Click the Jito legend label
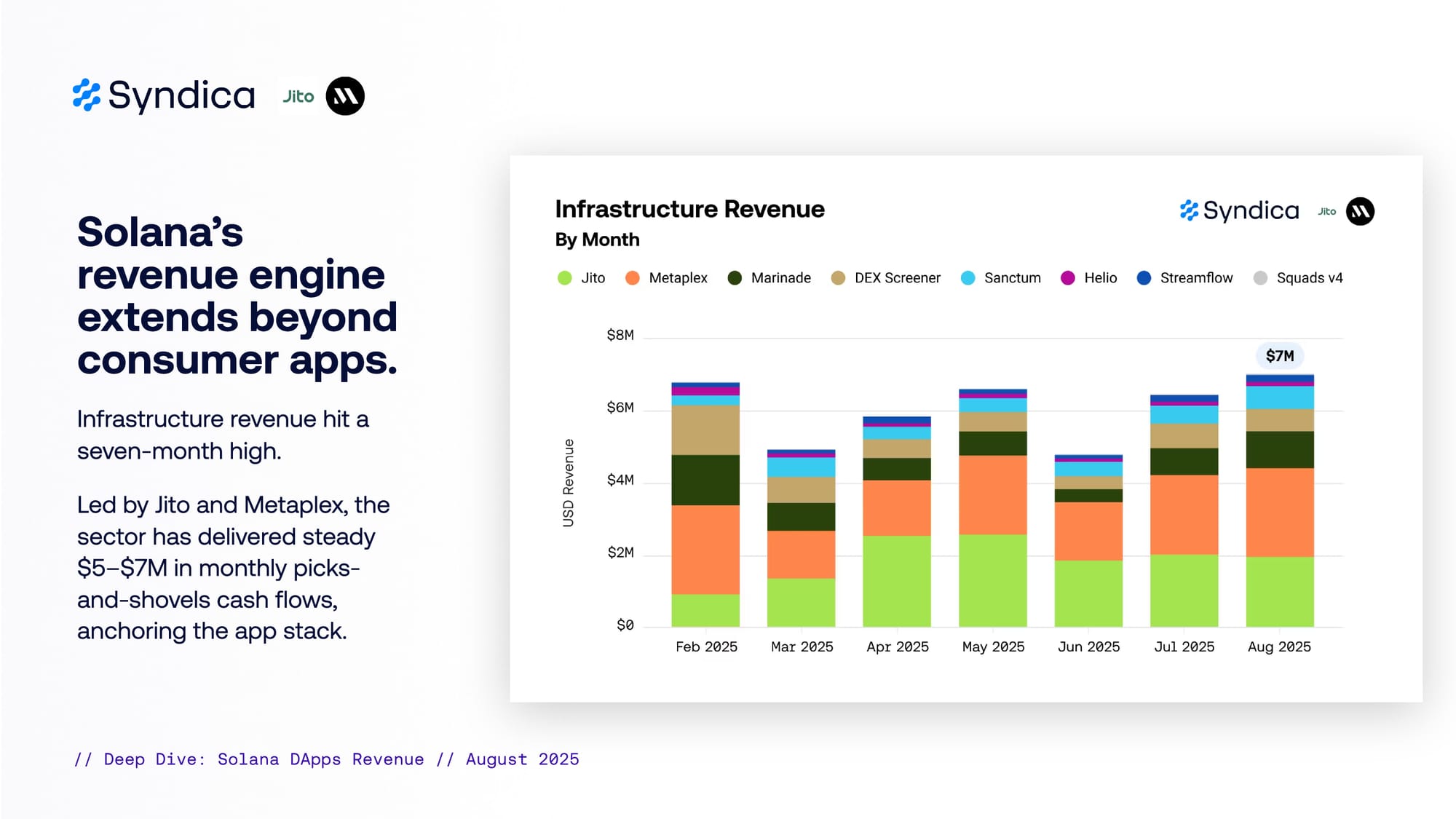Image resolution: width=1456 pixels, height=819 pixels. [x=593, y=278]
